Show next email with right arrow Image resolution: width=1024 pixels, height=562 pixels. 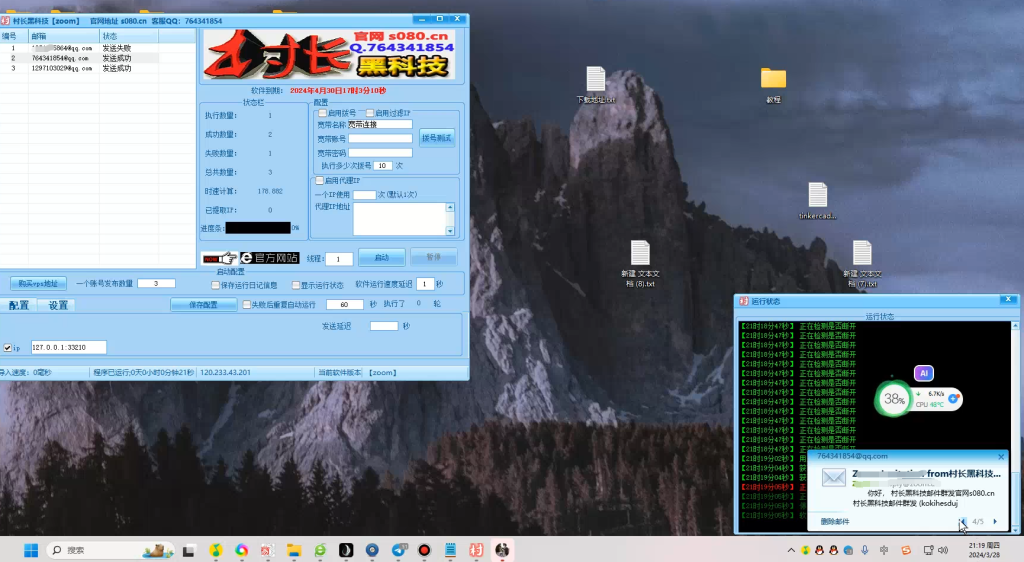pyautogui.click(x=995, y=521)
